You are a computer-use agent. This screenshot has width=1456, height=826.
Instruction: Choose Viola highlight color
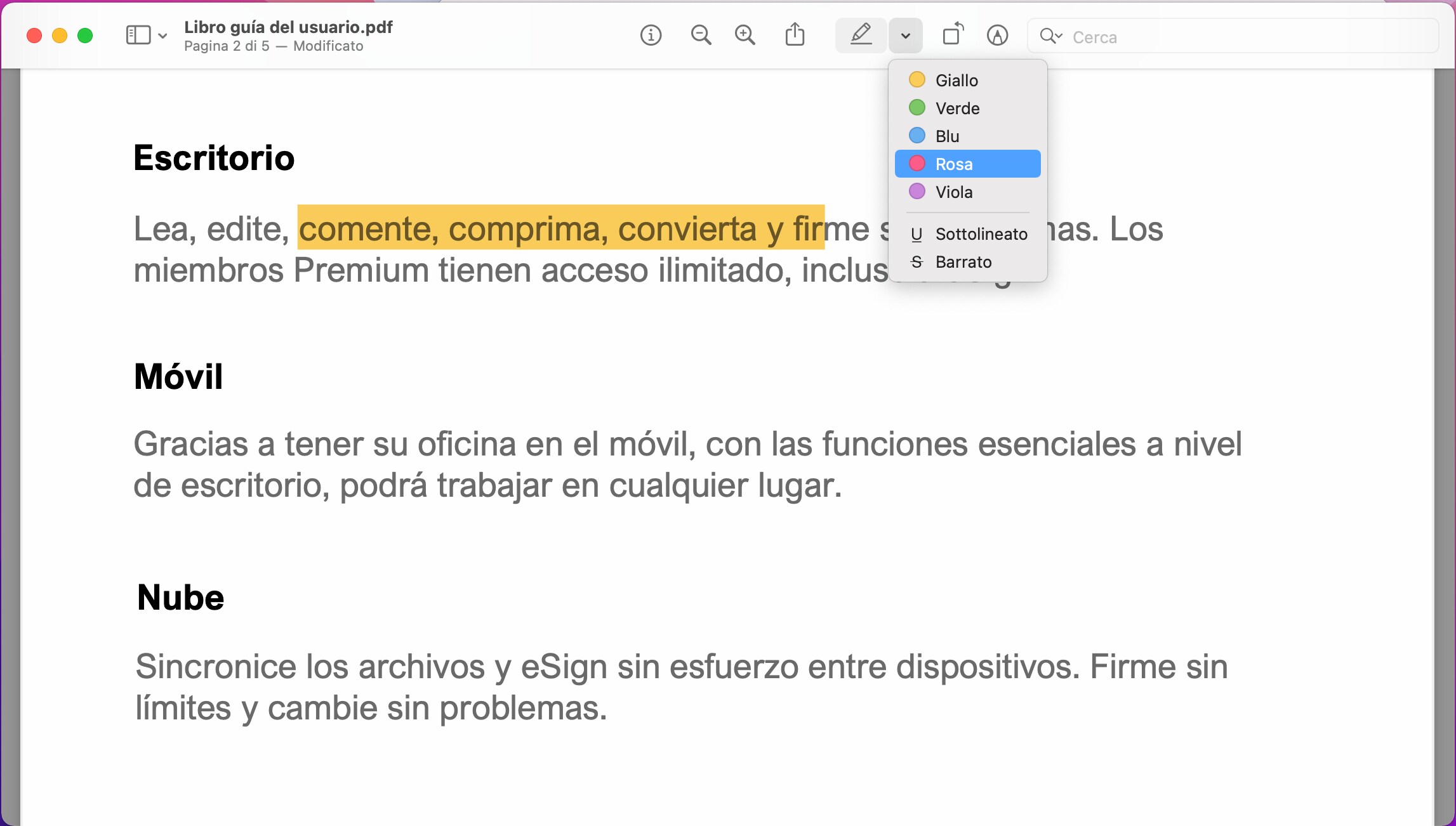pos(967,192)
